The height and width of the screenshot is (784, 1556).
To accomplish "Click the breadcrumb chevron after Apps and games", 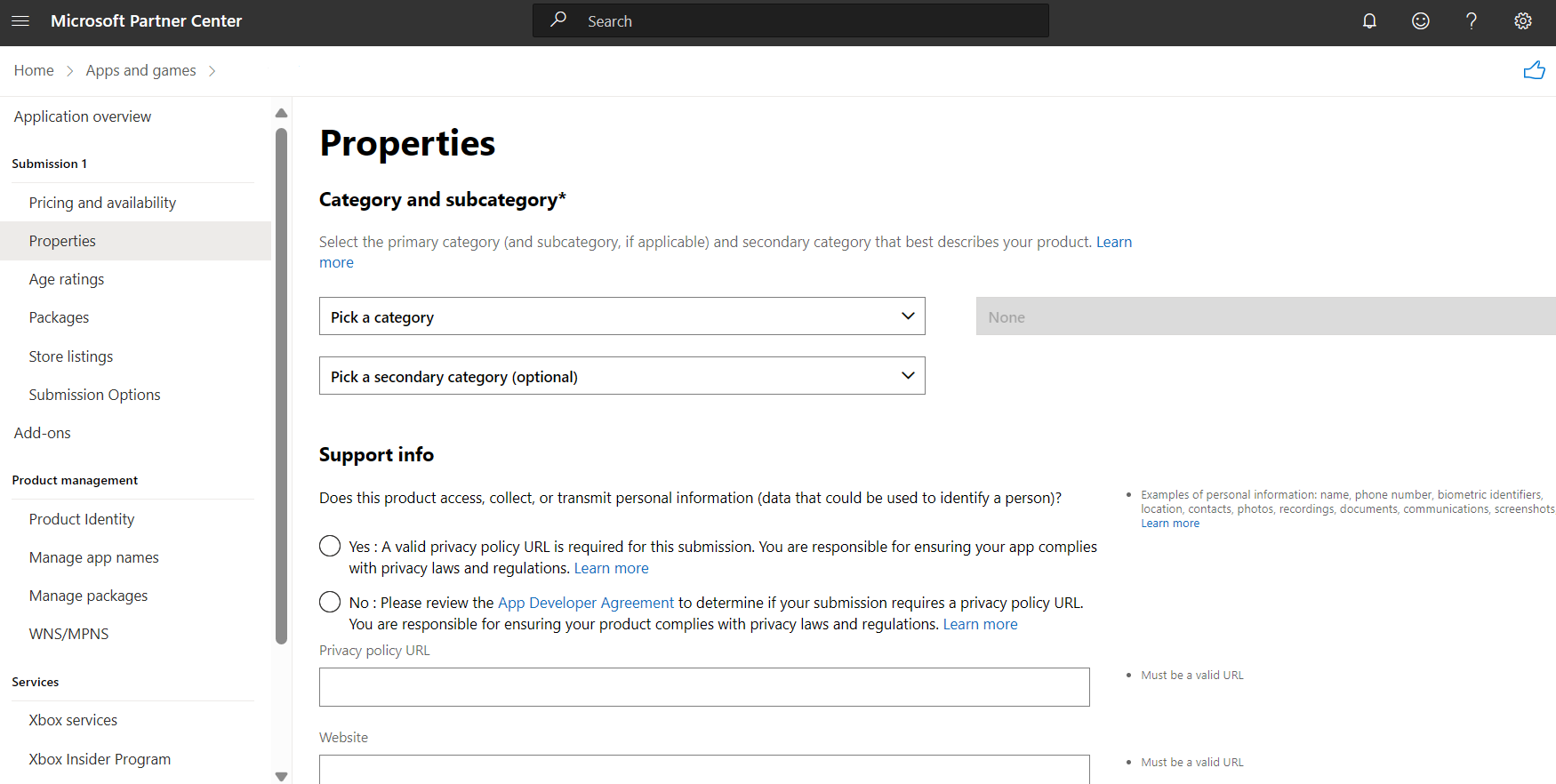I will (212, 71).
